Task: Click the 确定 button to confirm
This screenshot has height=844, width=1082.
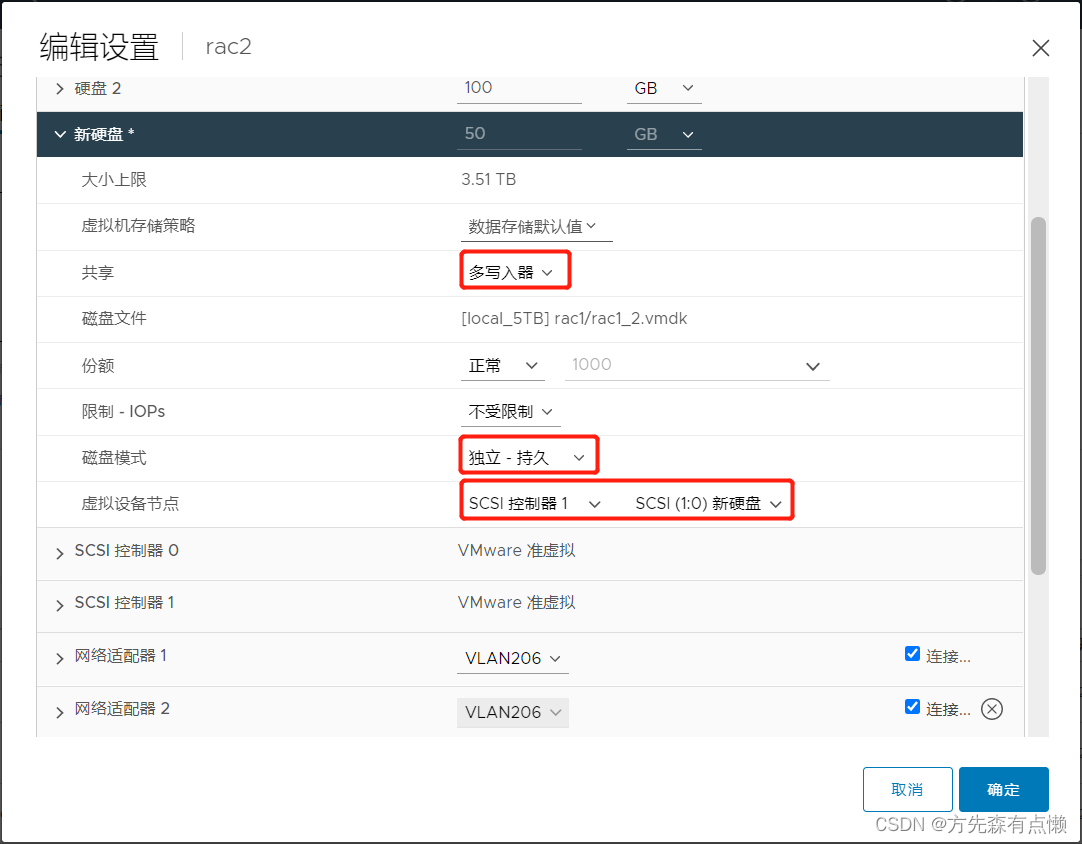Action: 1003,789
